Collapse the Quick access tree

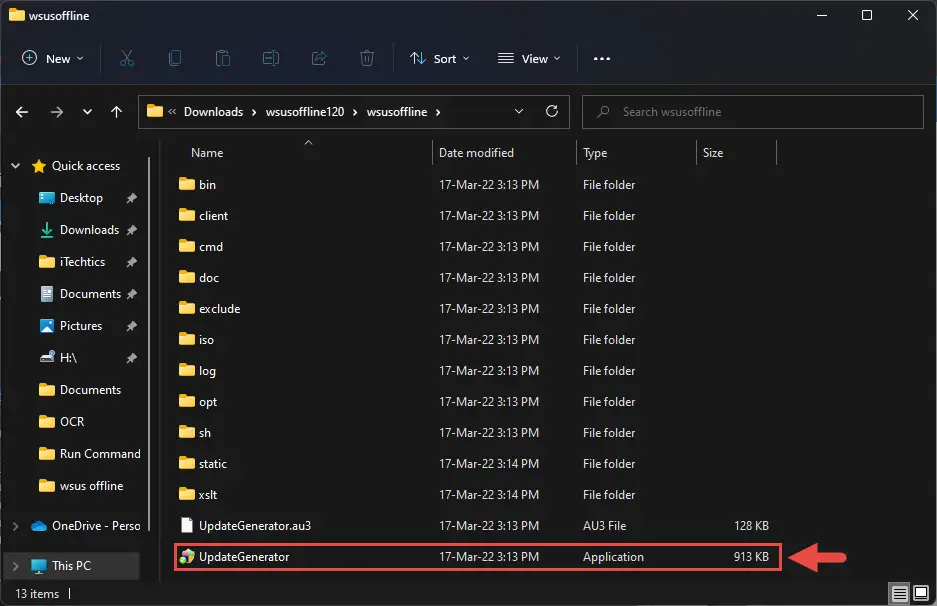pyautogui.click(x=16, y=166)
